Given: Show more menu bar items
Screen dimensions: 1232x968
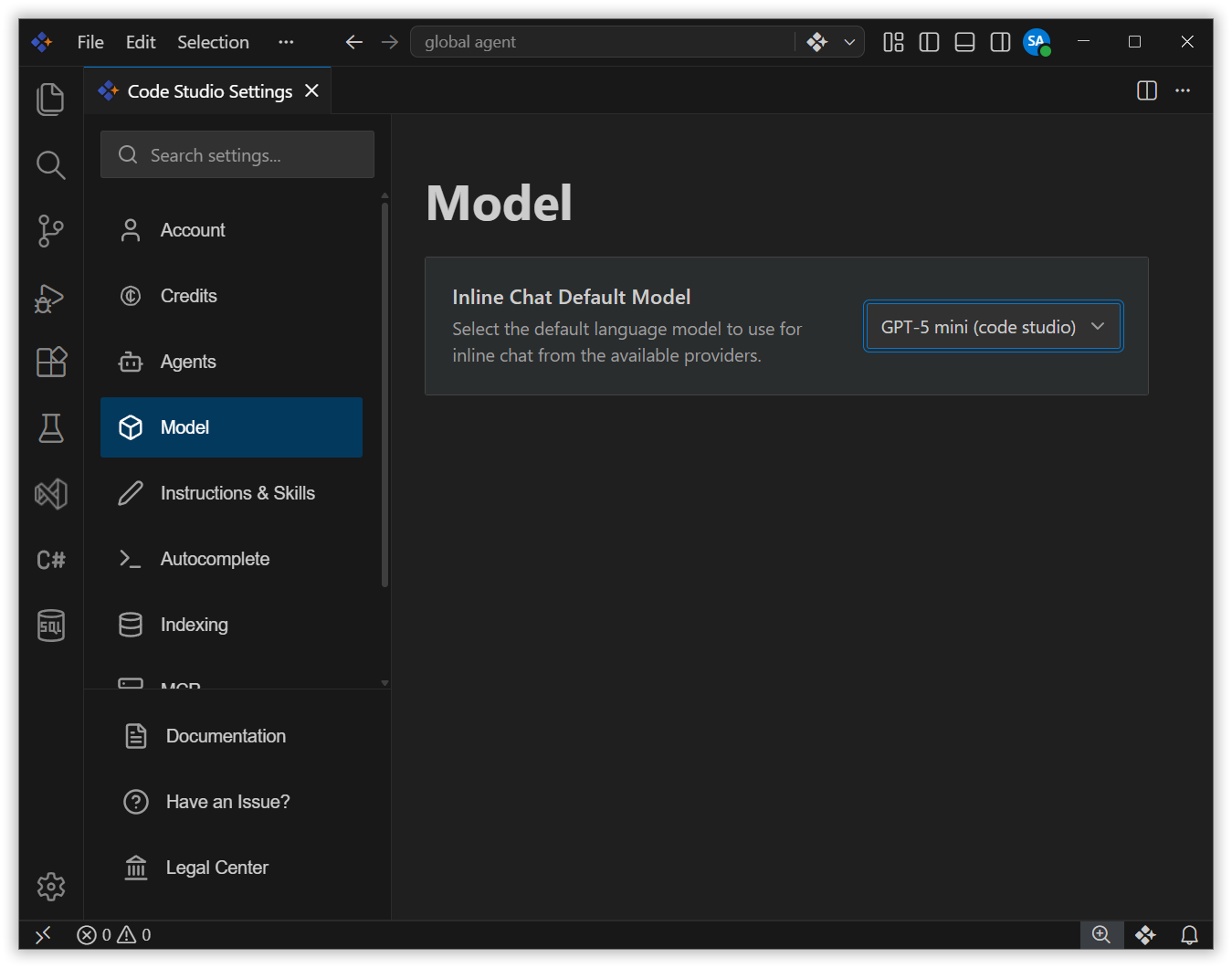Looking at the screenshot, I should (286, 42).
